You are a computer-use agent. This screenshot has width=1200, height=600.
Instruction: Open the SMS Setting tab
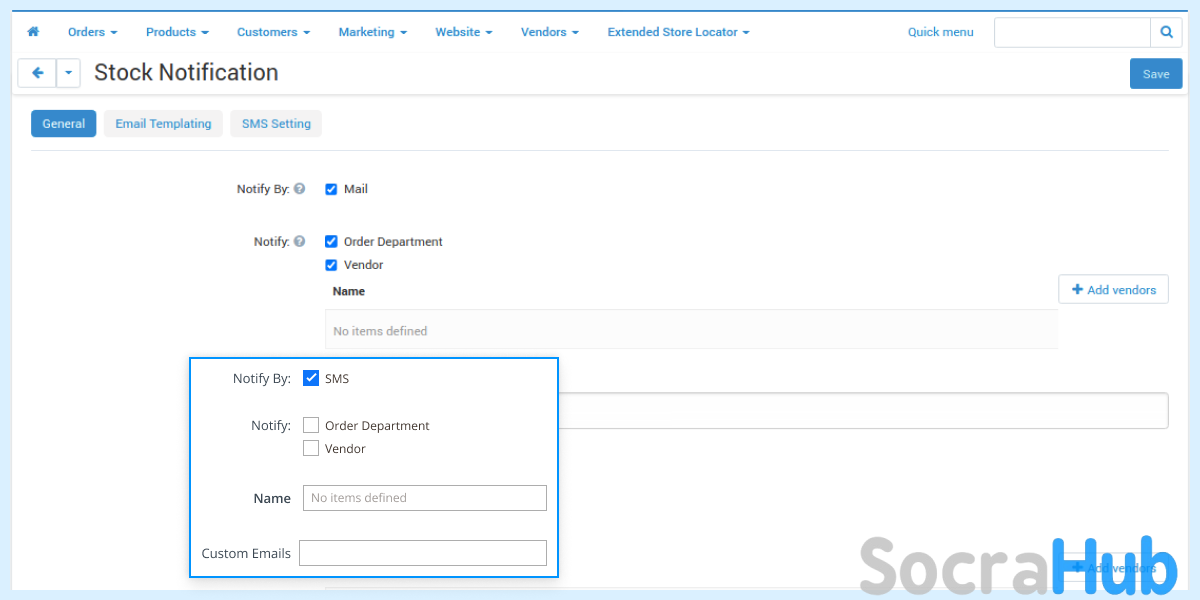pos(276,124)
